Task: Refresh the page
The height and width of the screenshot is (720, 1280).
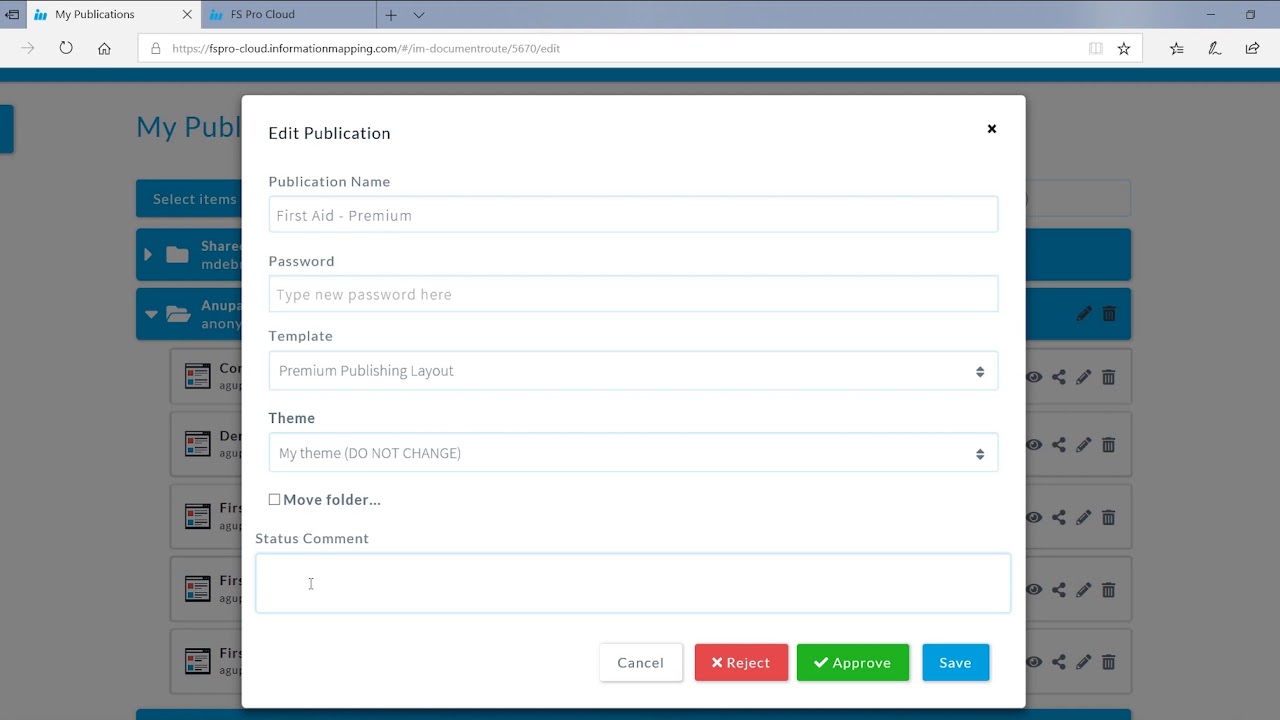Action: (x=66, y=48)
